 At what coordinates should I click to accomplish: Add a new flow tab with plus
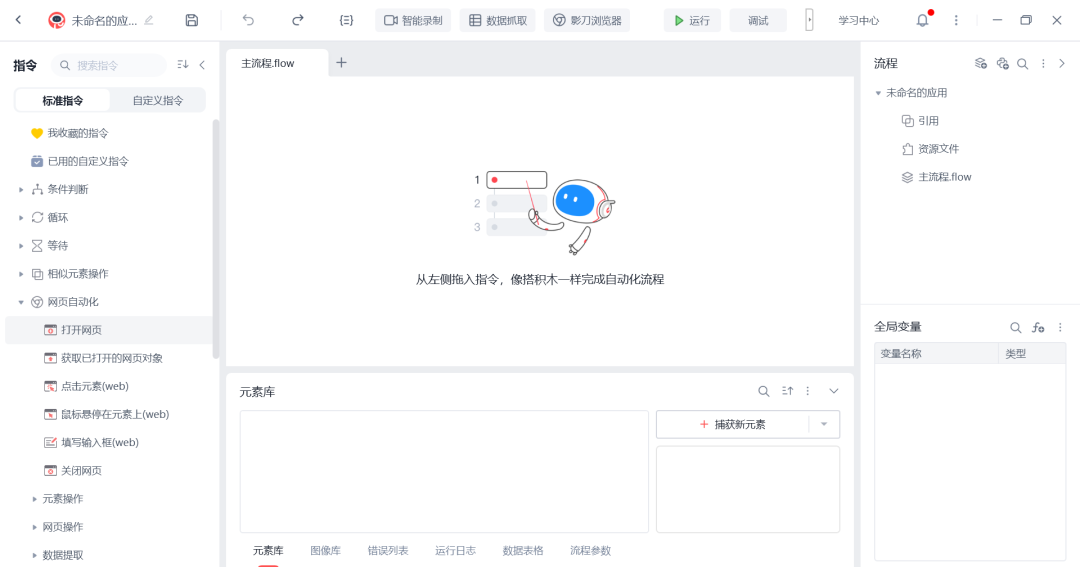pyautogui.click(x=341, y=63)
